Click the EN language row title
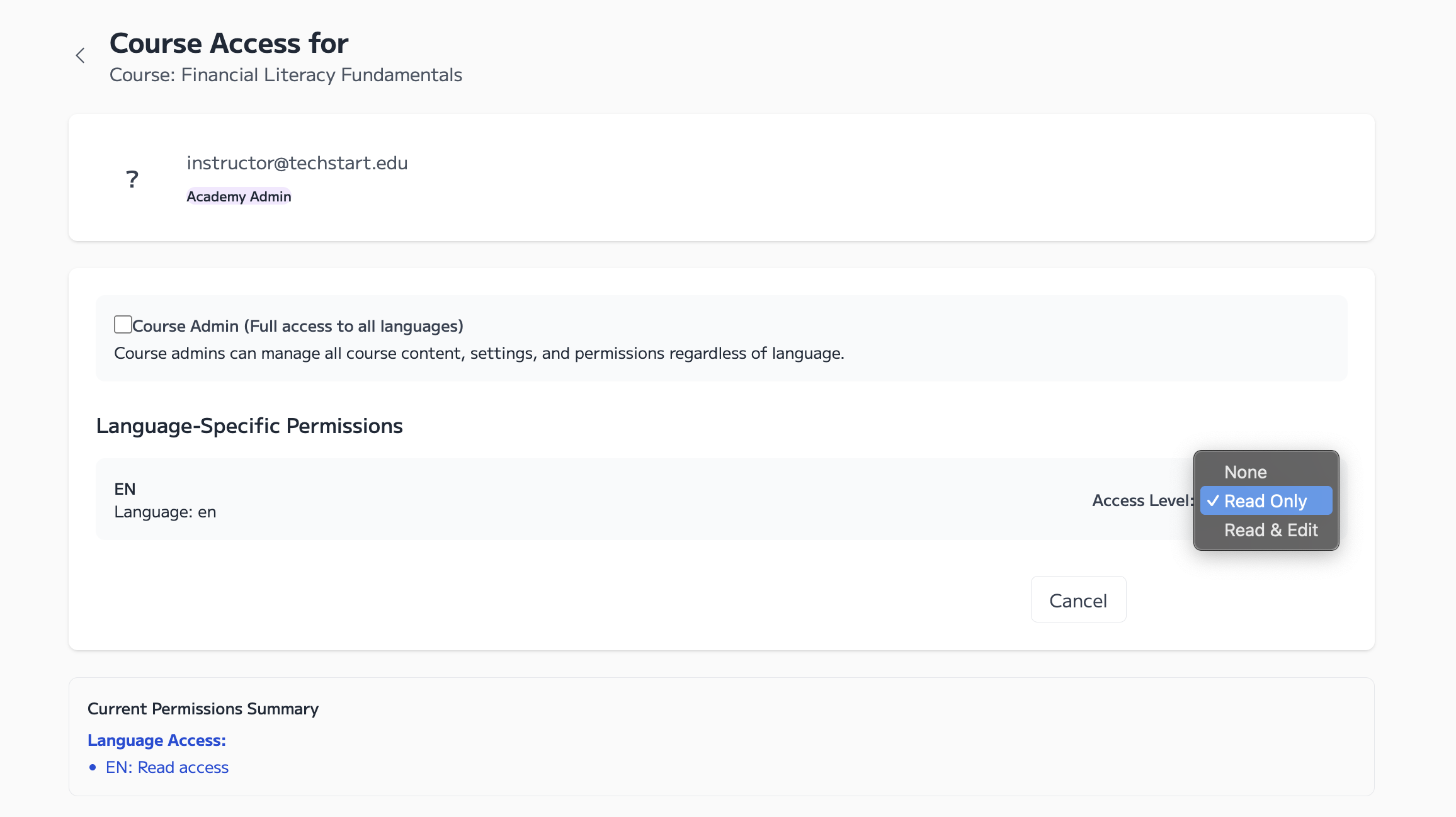This screenshot has width=1456, height=817. (125, 489)
